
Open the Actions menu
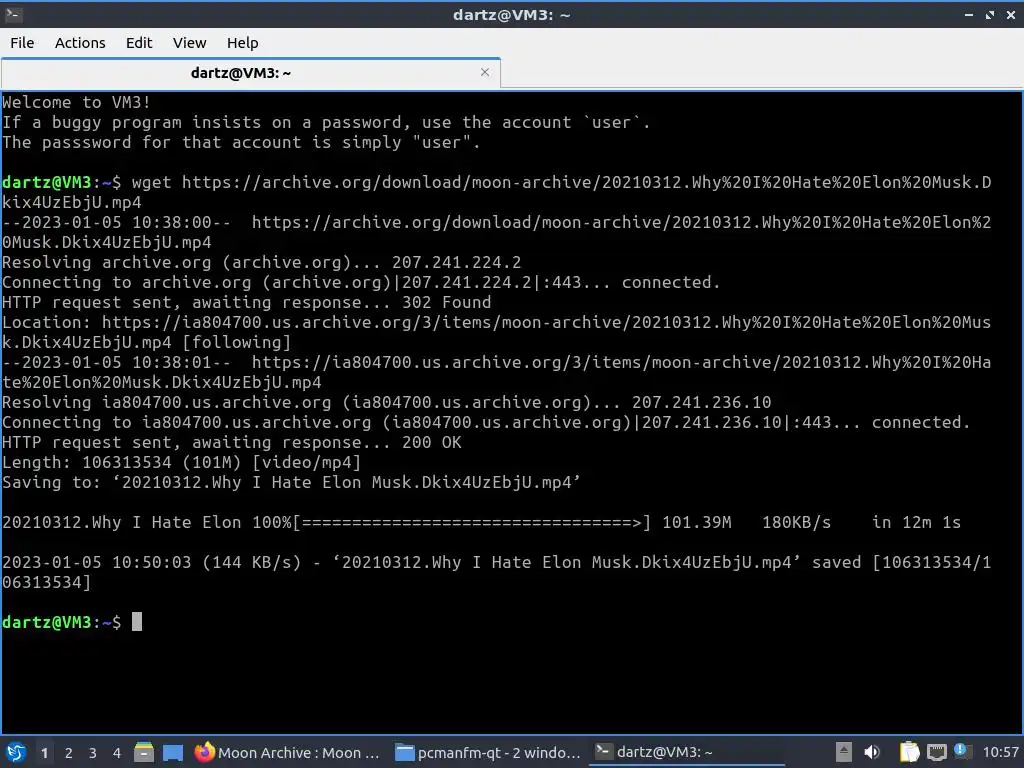point(80,43)
